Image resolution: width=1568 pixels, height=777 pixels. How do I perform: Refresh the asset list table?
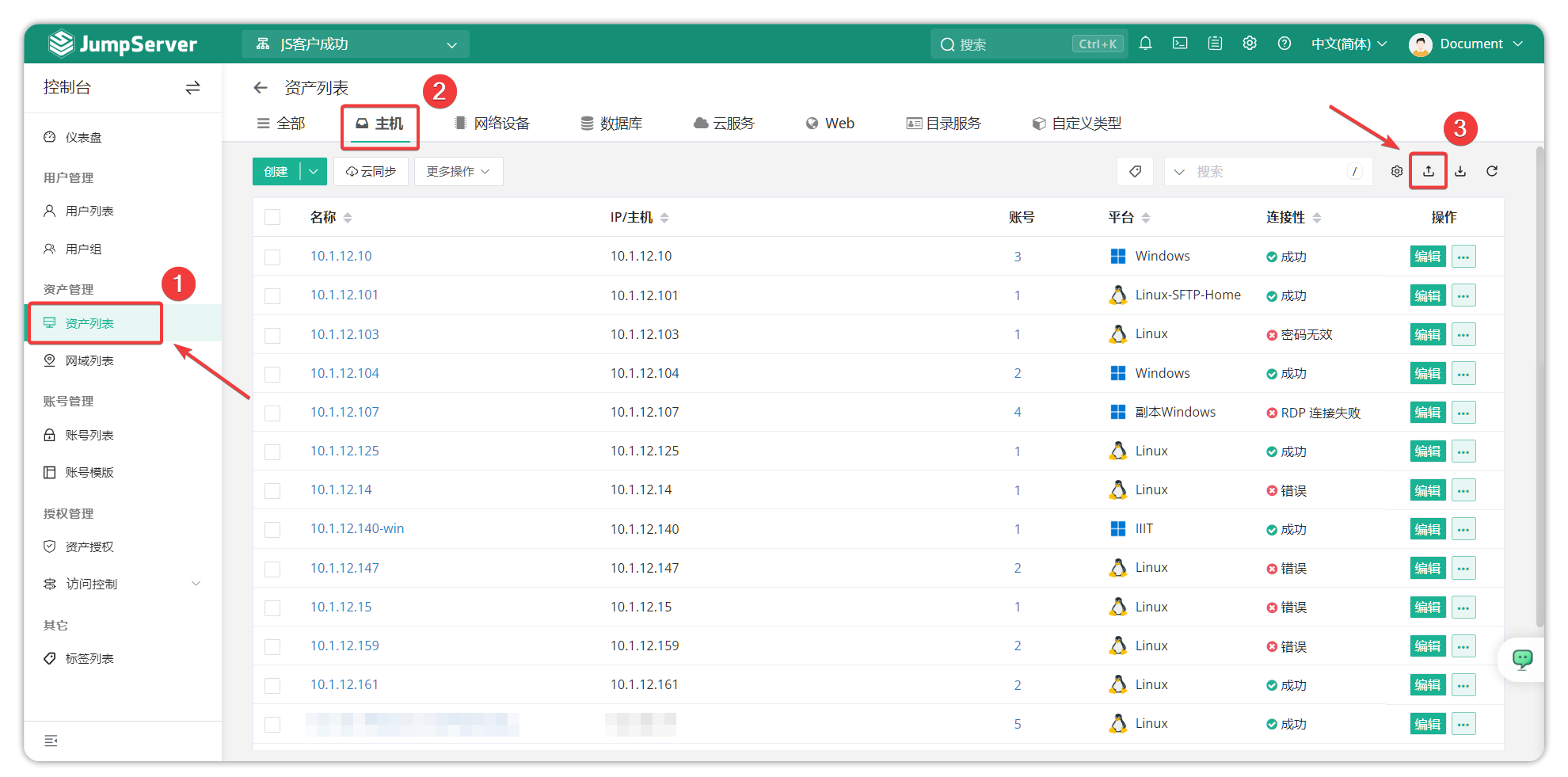pyautogui.click(x=1492, y=171)
